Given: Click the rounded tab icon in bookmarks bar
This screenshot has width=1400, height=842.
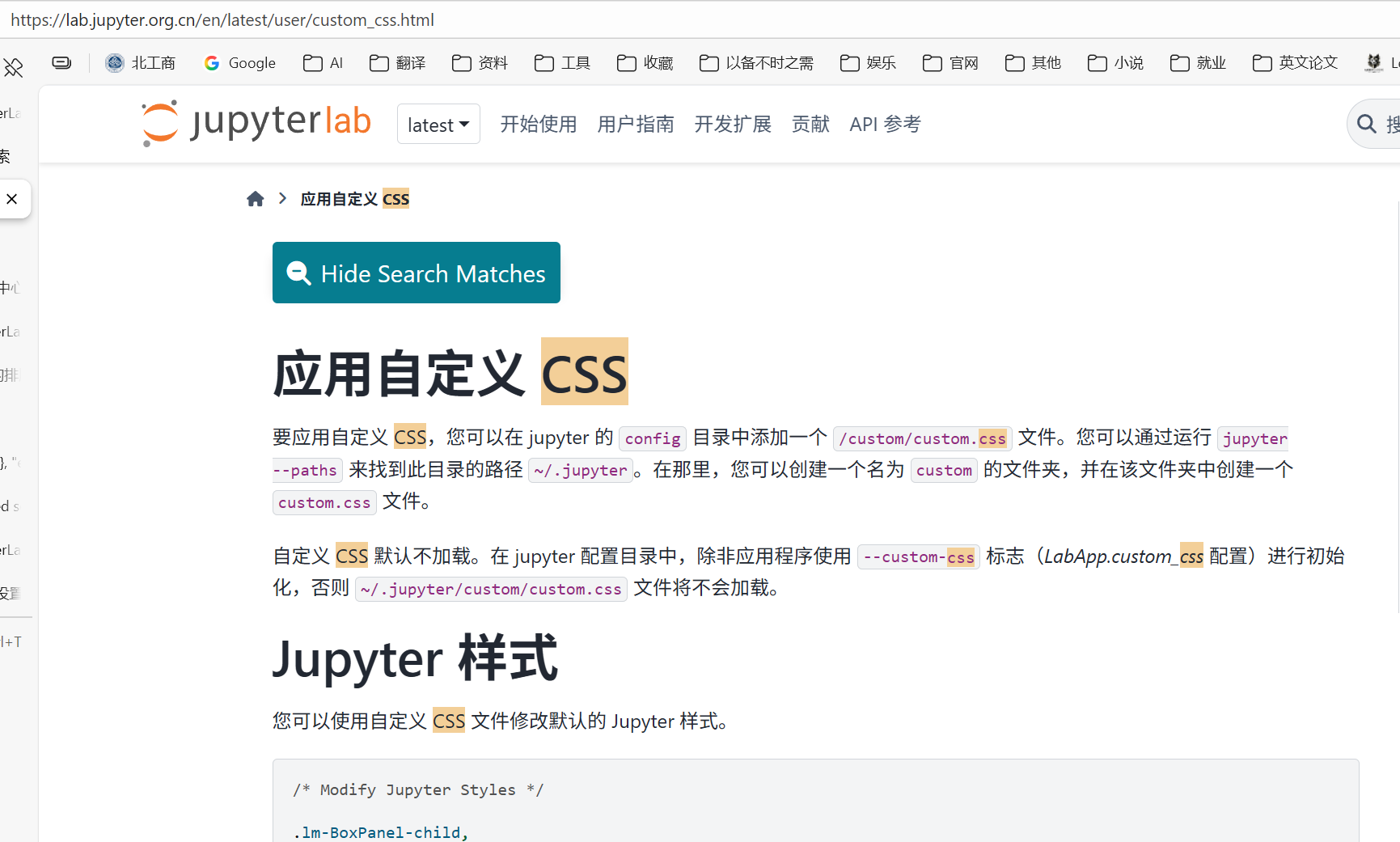Looking at the screenshot, I should (x=61, y=62).
